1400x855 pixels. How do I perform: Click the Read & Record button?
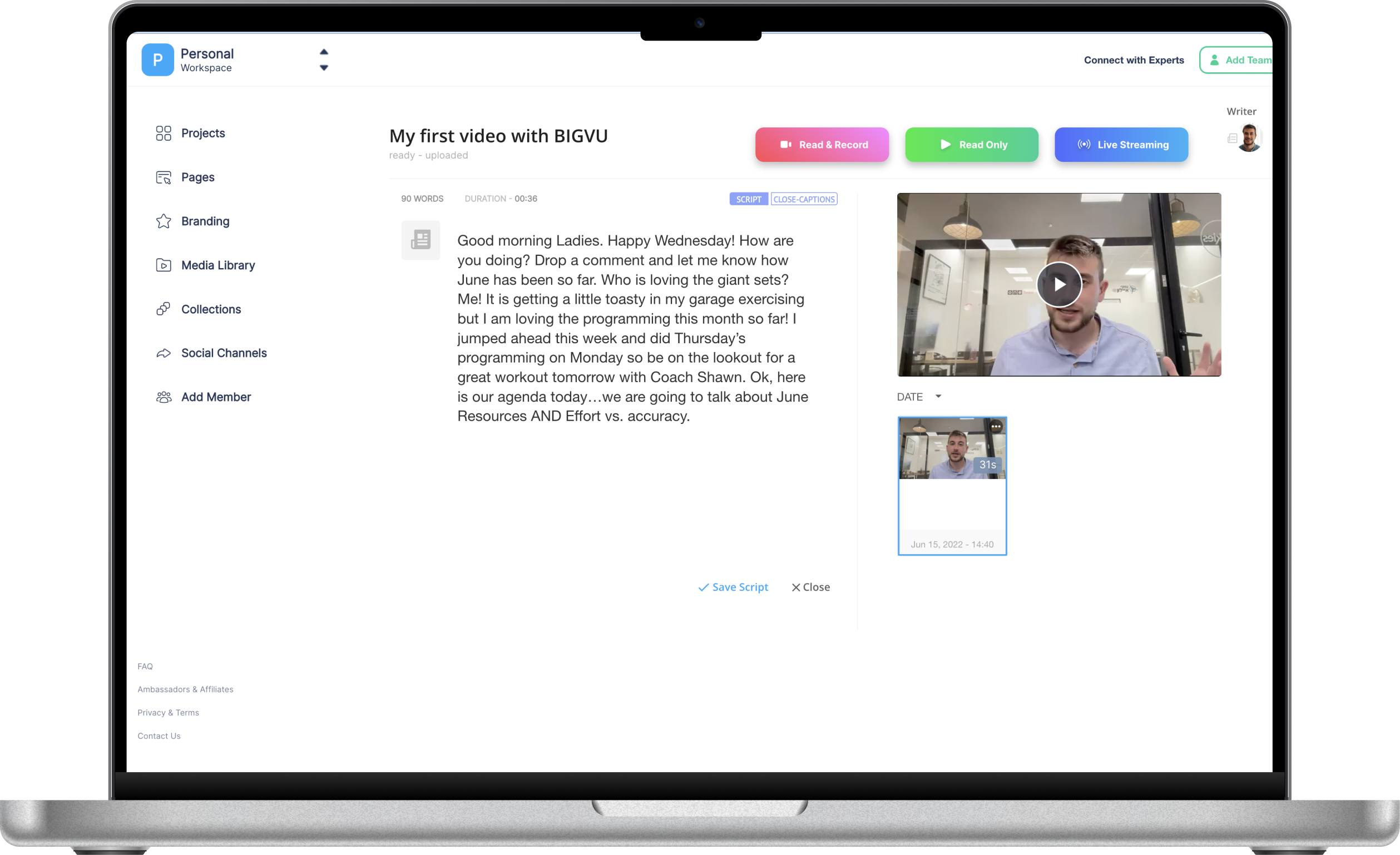822,145
